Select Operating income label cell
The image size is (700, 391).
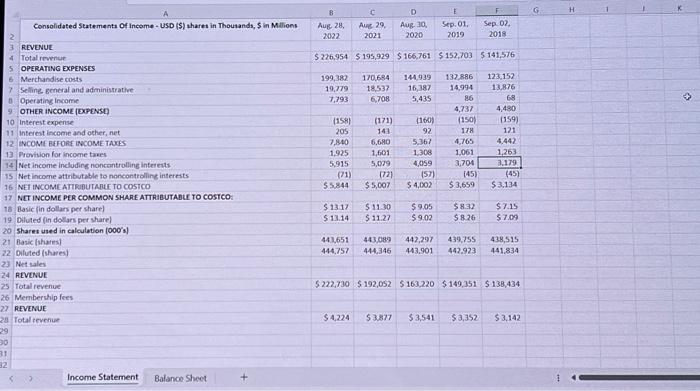(50, 101)
